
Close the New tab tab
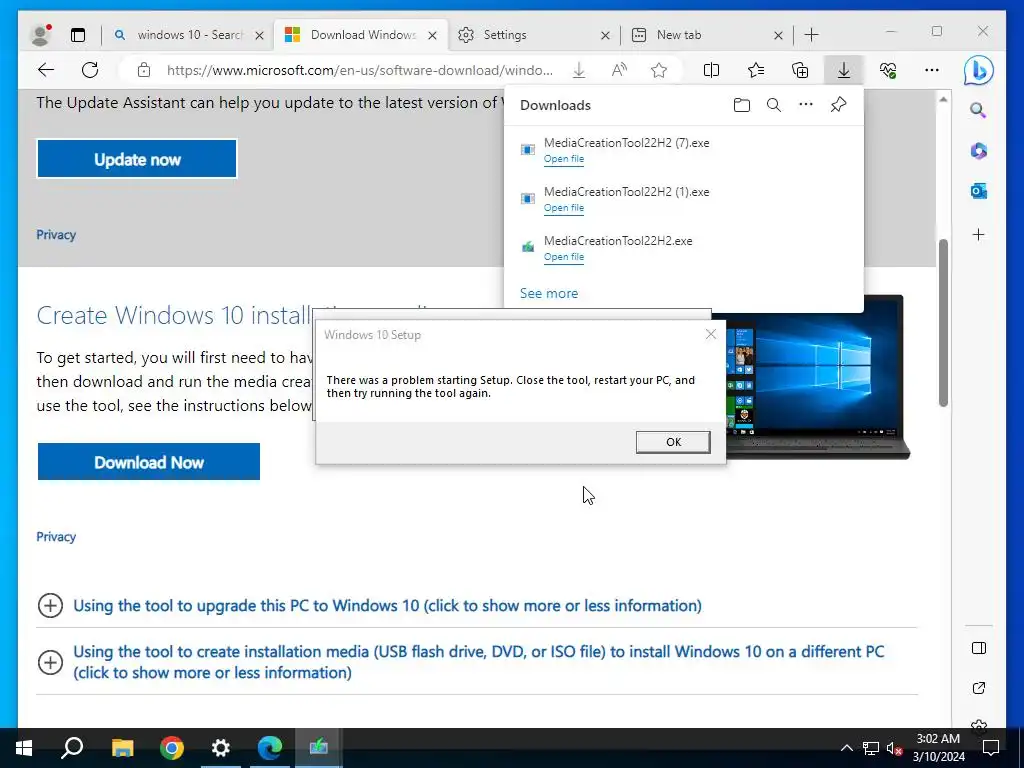(x=778, y=35)
